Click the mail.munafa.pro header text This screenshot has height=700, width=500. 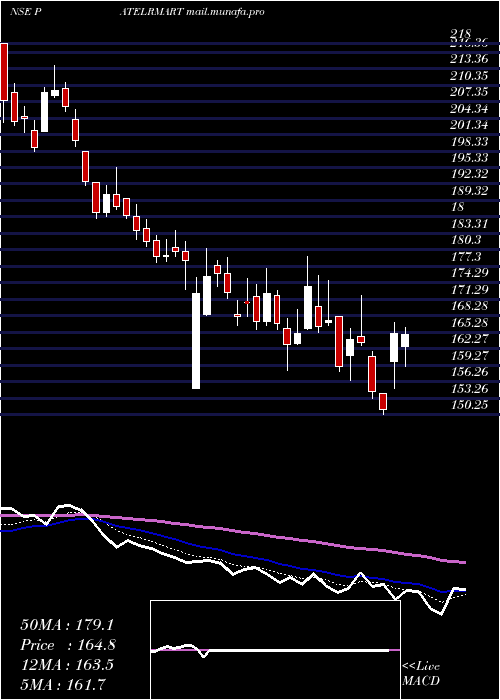click(x=225, y=12)
